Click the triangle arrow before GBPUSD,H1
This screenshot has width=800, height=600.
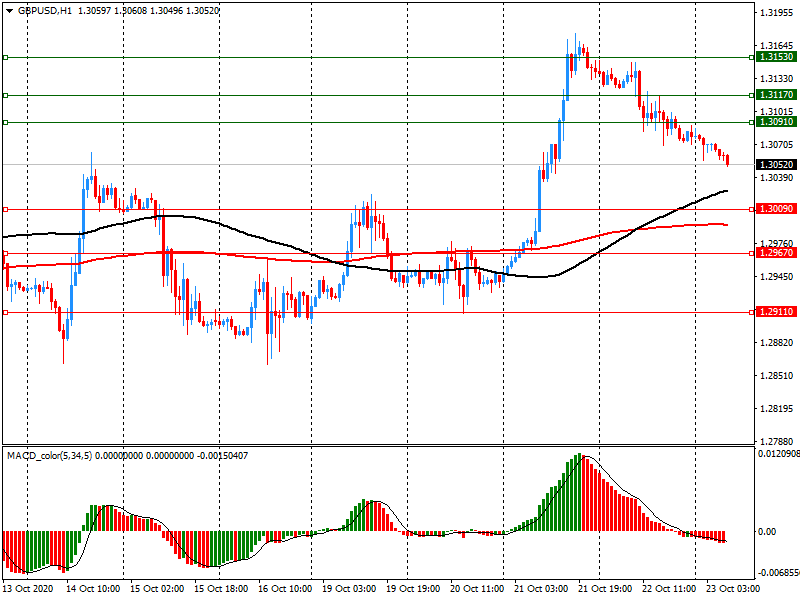click(x=8, y=10)
